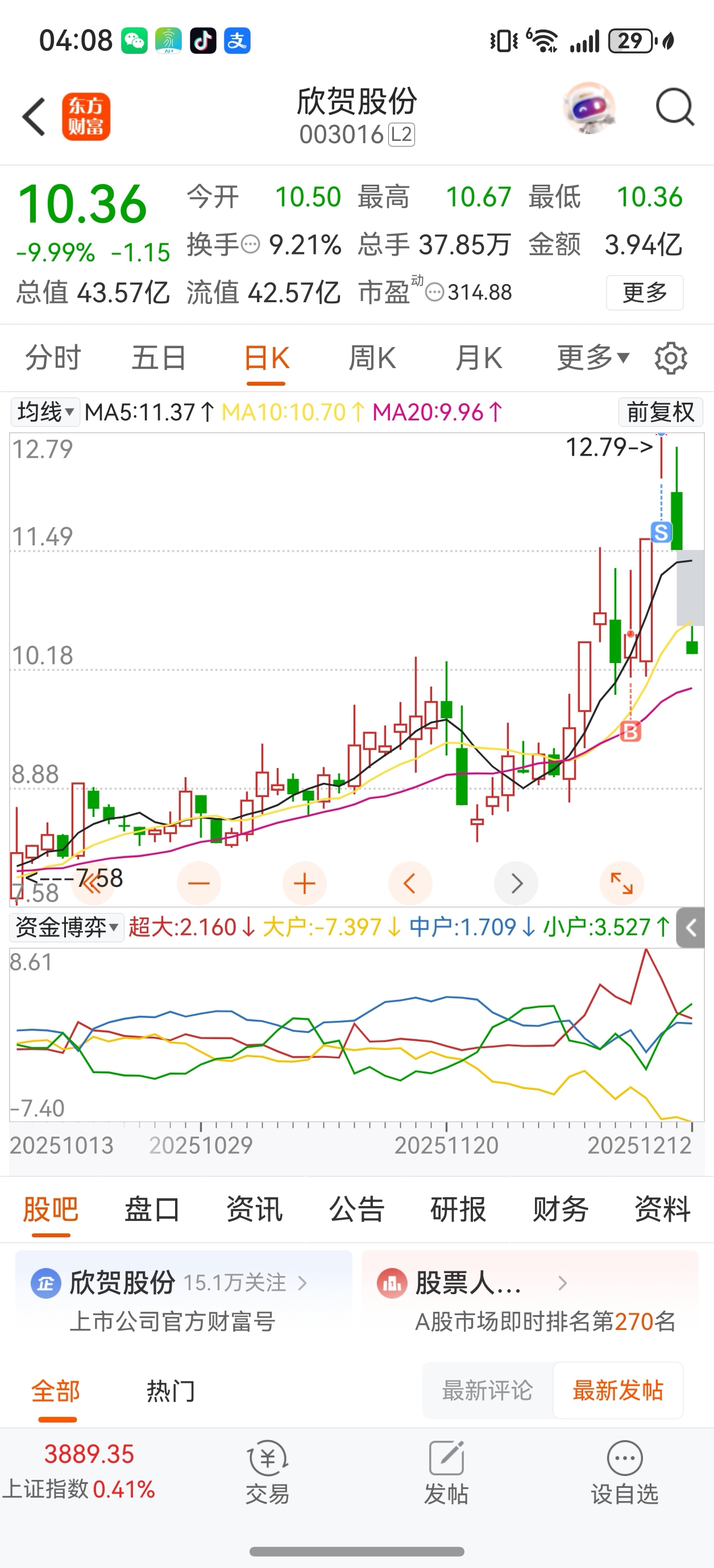
Task: Open 财务 section tab
Action: click(x=561, y=1209)
